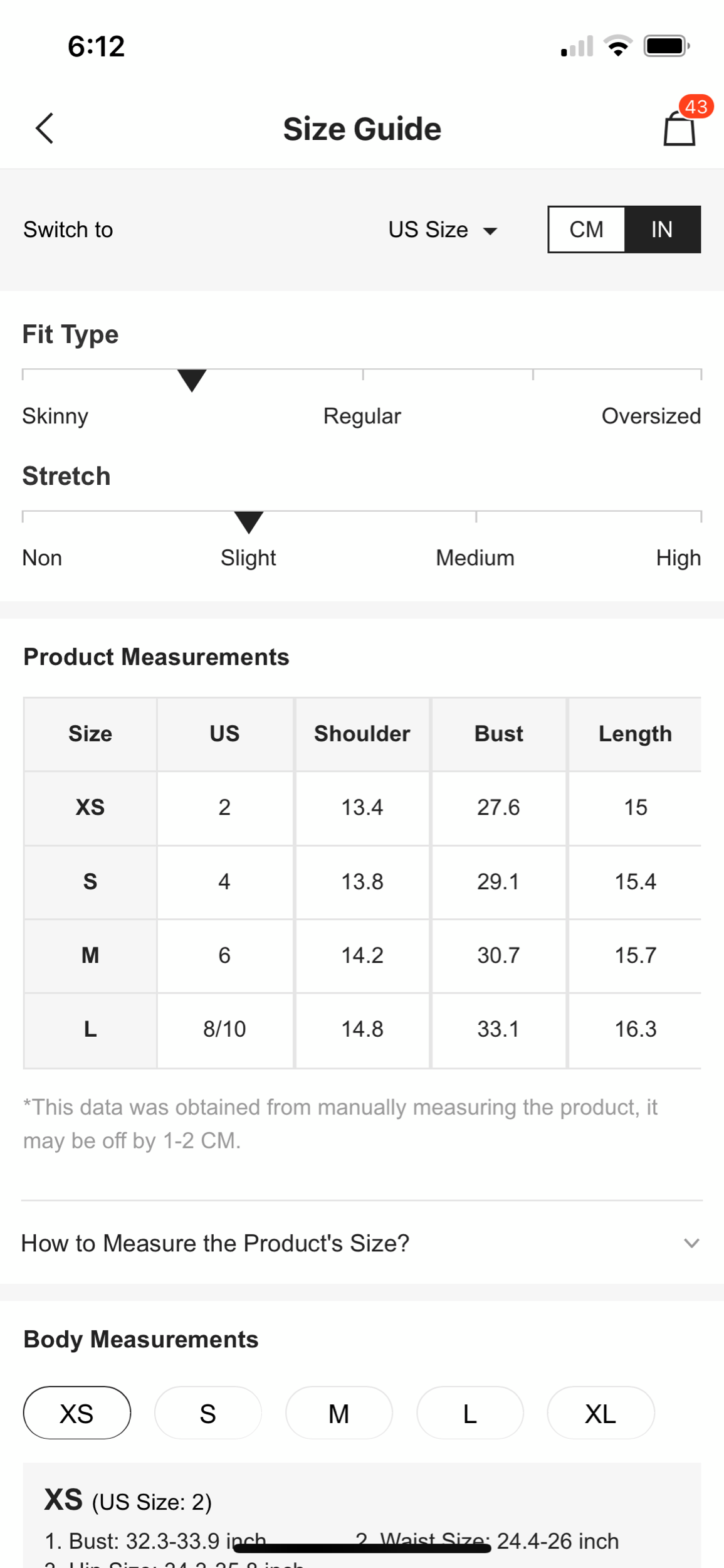Click the Fit Type slider marker
Viewport: 724px width, 1568px height.
(192, 380)
